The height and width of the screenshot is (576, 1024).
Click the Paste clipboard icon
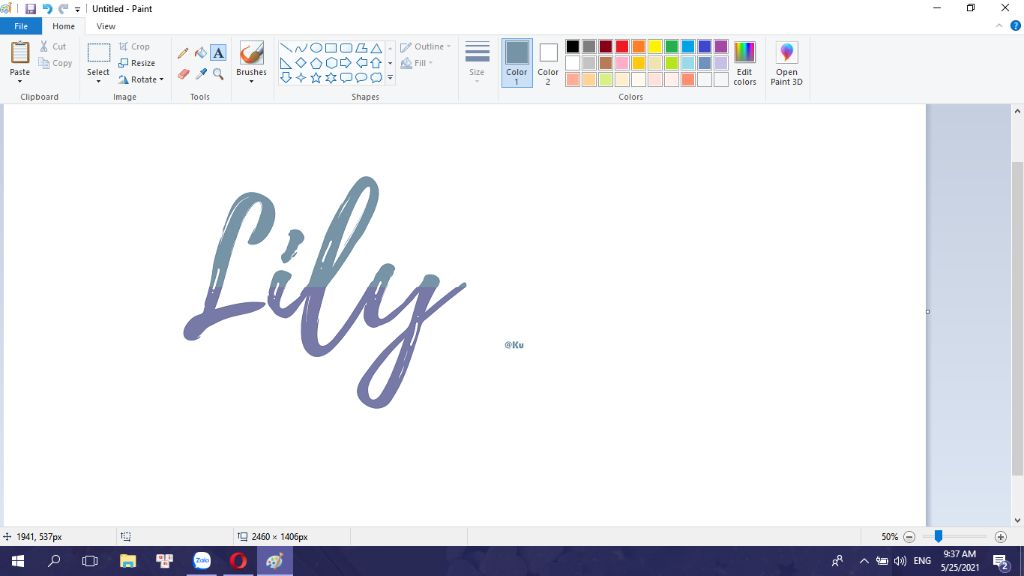click(20, 52)
